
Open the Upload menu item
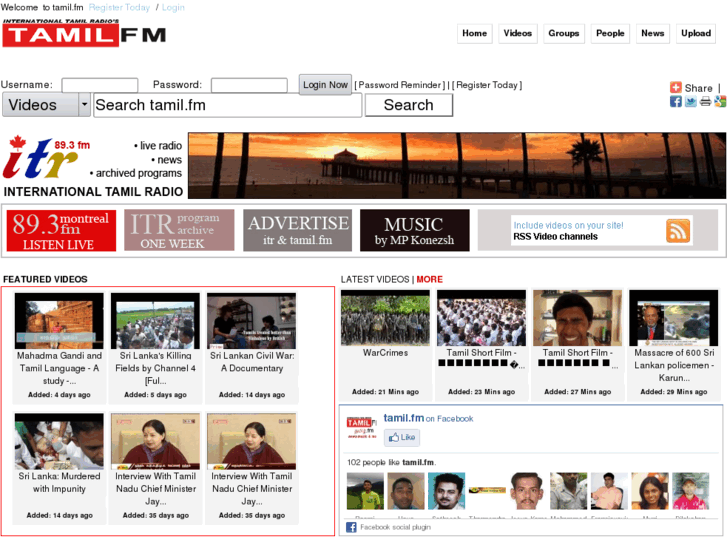(696, 33)
